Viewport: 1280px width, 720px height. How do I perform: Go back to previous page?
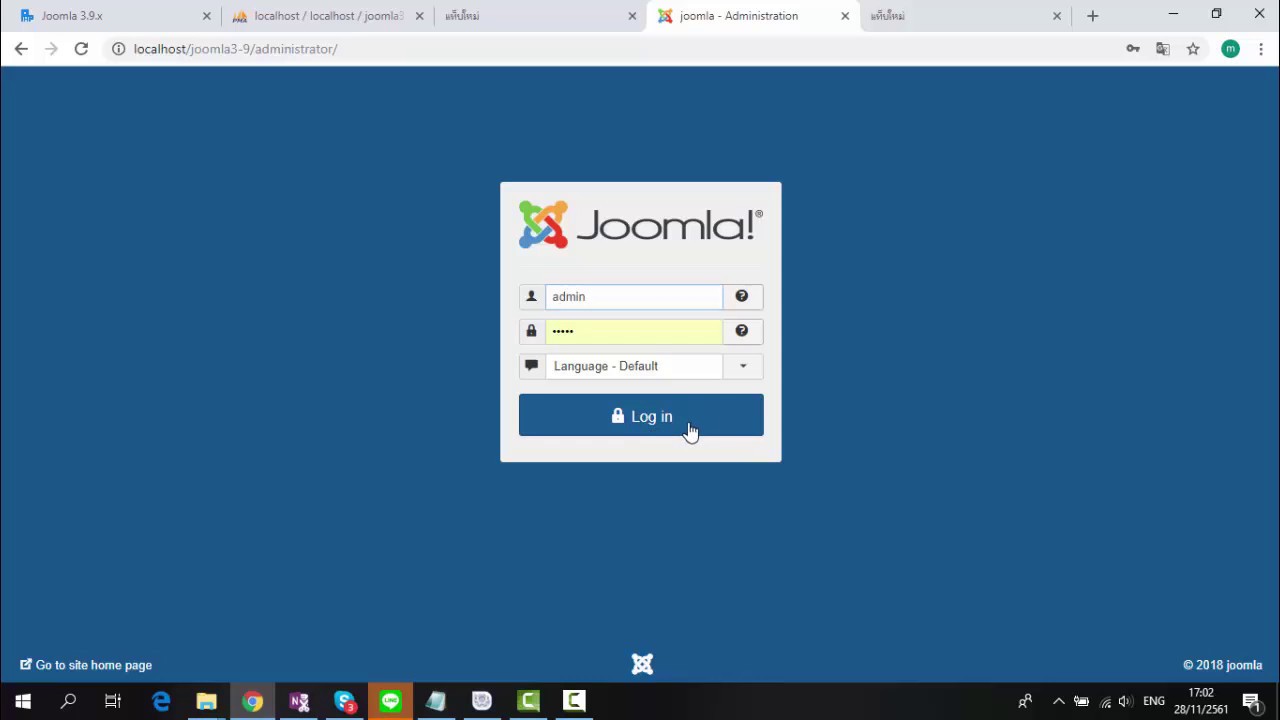(21, 49)
